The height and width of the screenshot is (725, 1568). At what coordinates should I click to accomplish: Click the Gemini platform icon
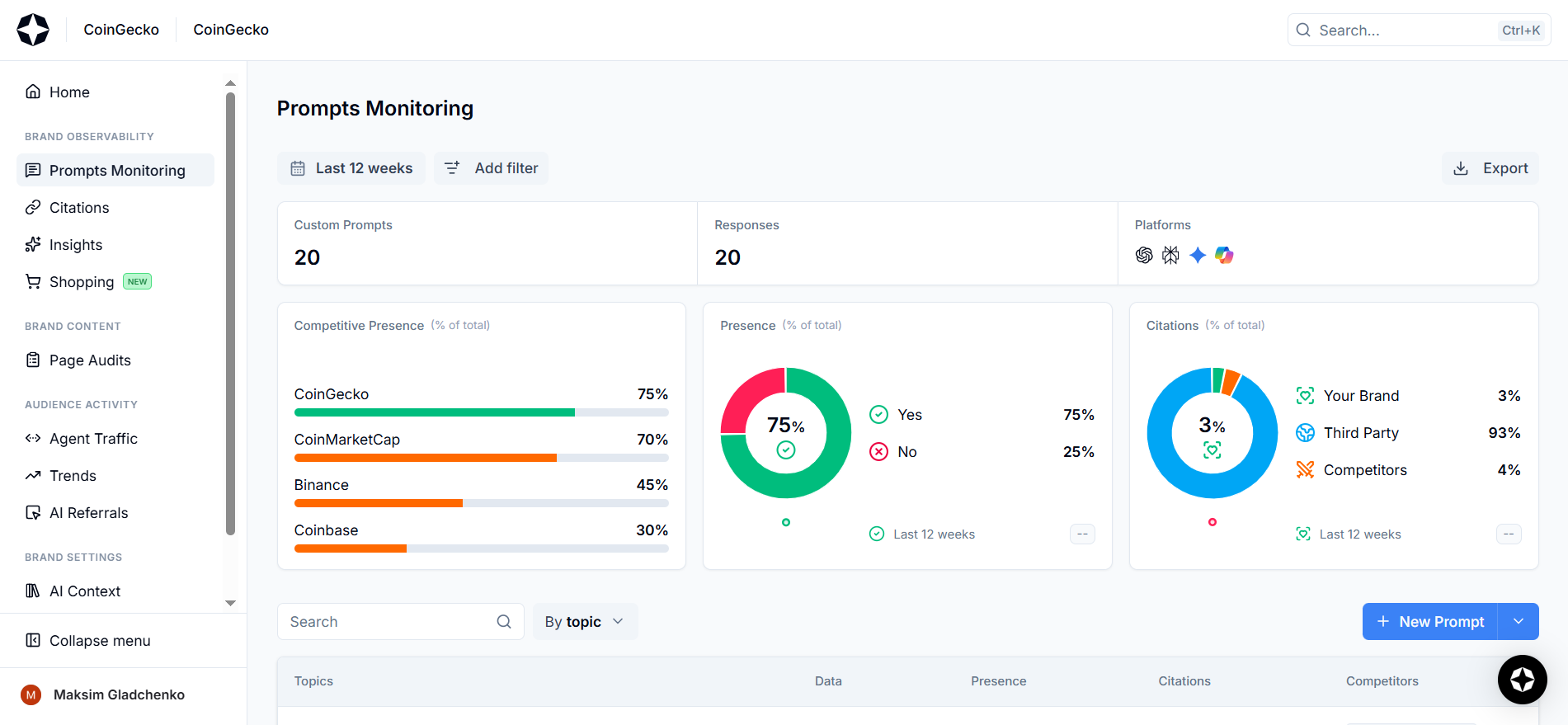click(x=1198, y=256)
